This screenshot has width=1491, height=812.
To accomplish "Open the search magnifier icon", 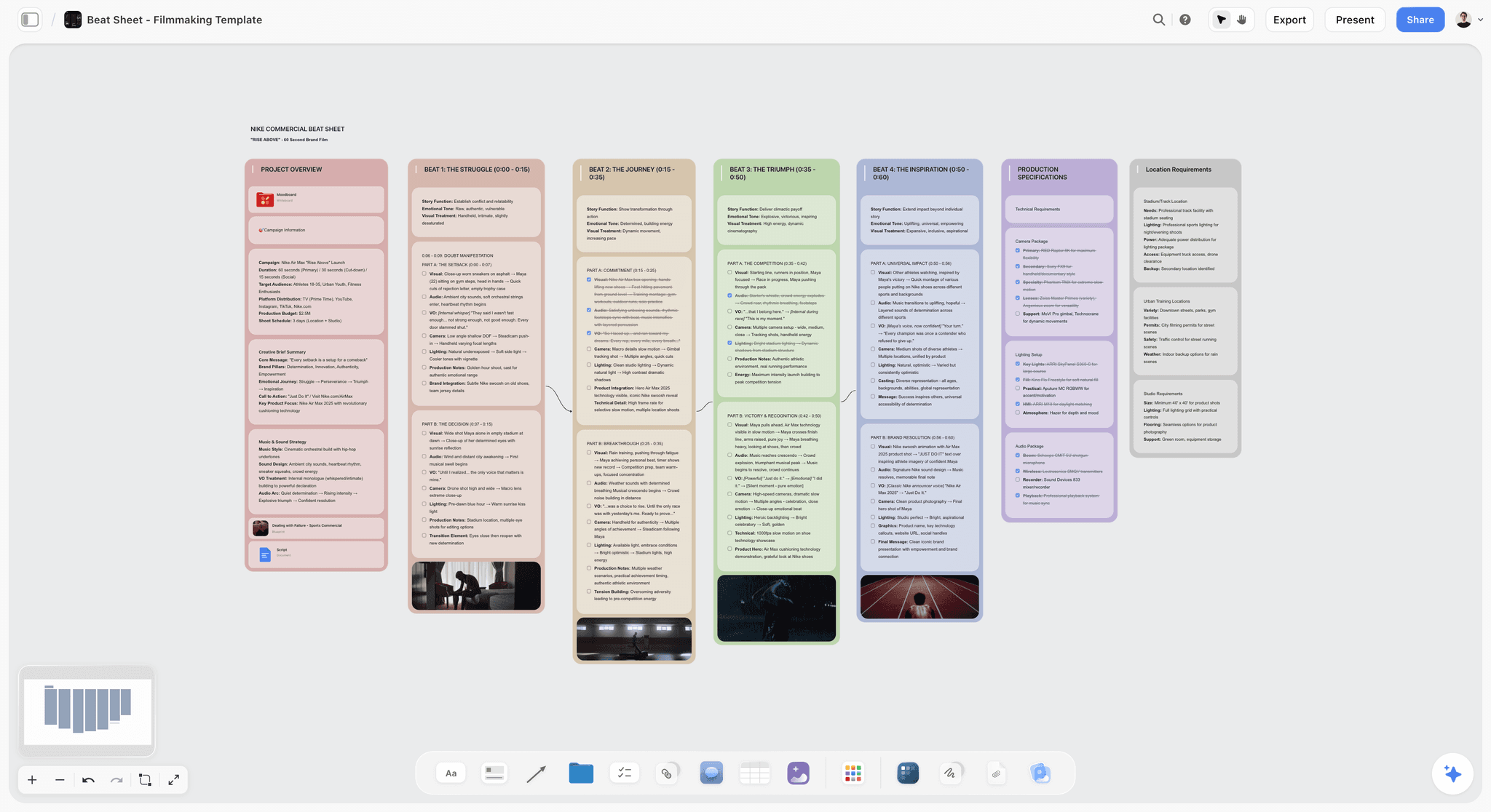I will pos(1158,20).
